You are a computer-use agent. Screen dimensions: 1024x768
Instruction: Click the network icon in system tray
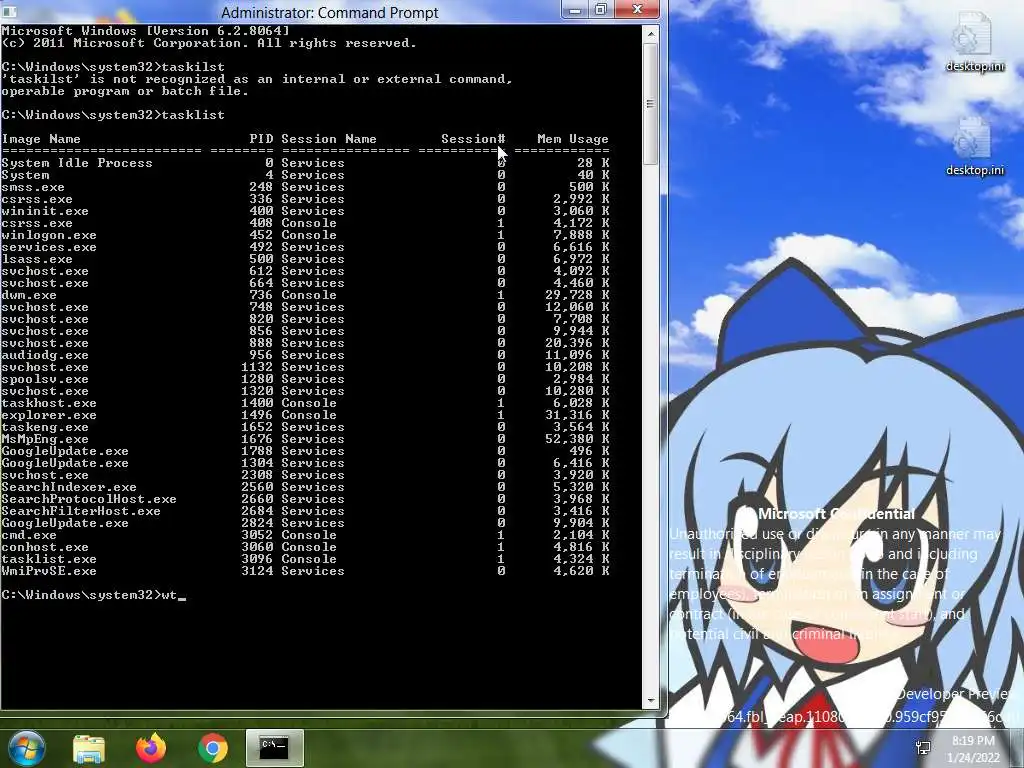pyautogui.click(x=923, y=748)
